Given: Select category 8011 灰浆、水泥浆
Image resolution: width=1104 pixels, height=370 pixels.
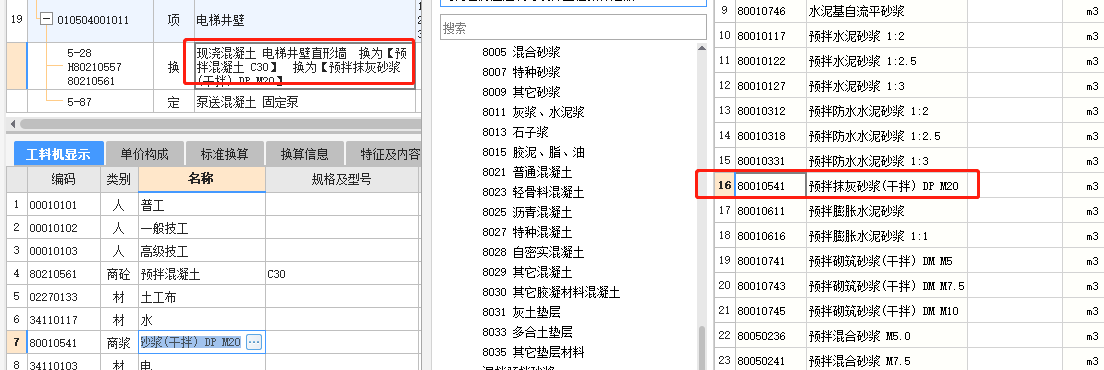Looking at the screenshot, I should [533, 112].
